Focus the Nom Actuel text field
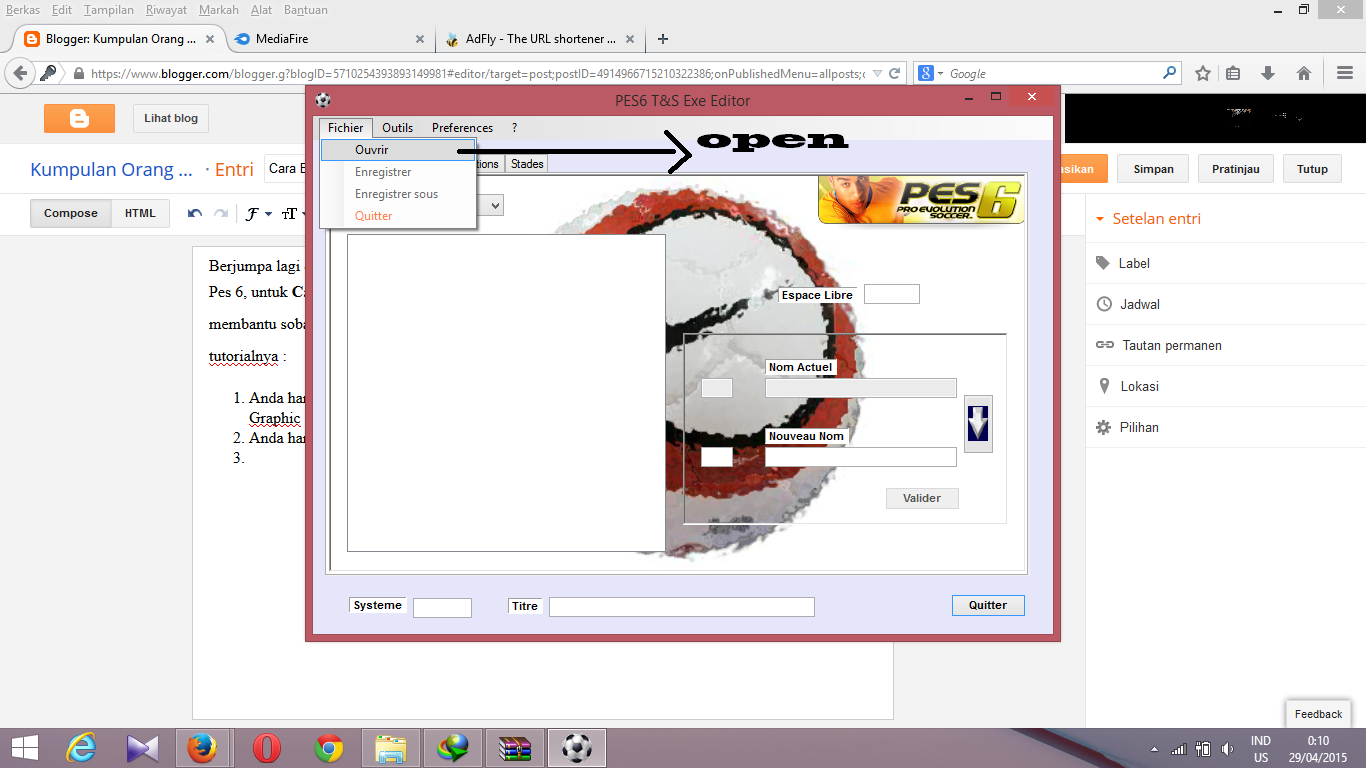 pyautogui.click(x=860, y=388)
